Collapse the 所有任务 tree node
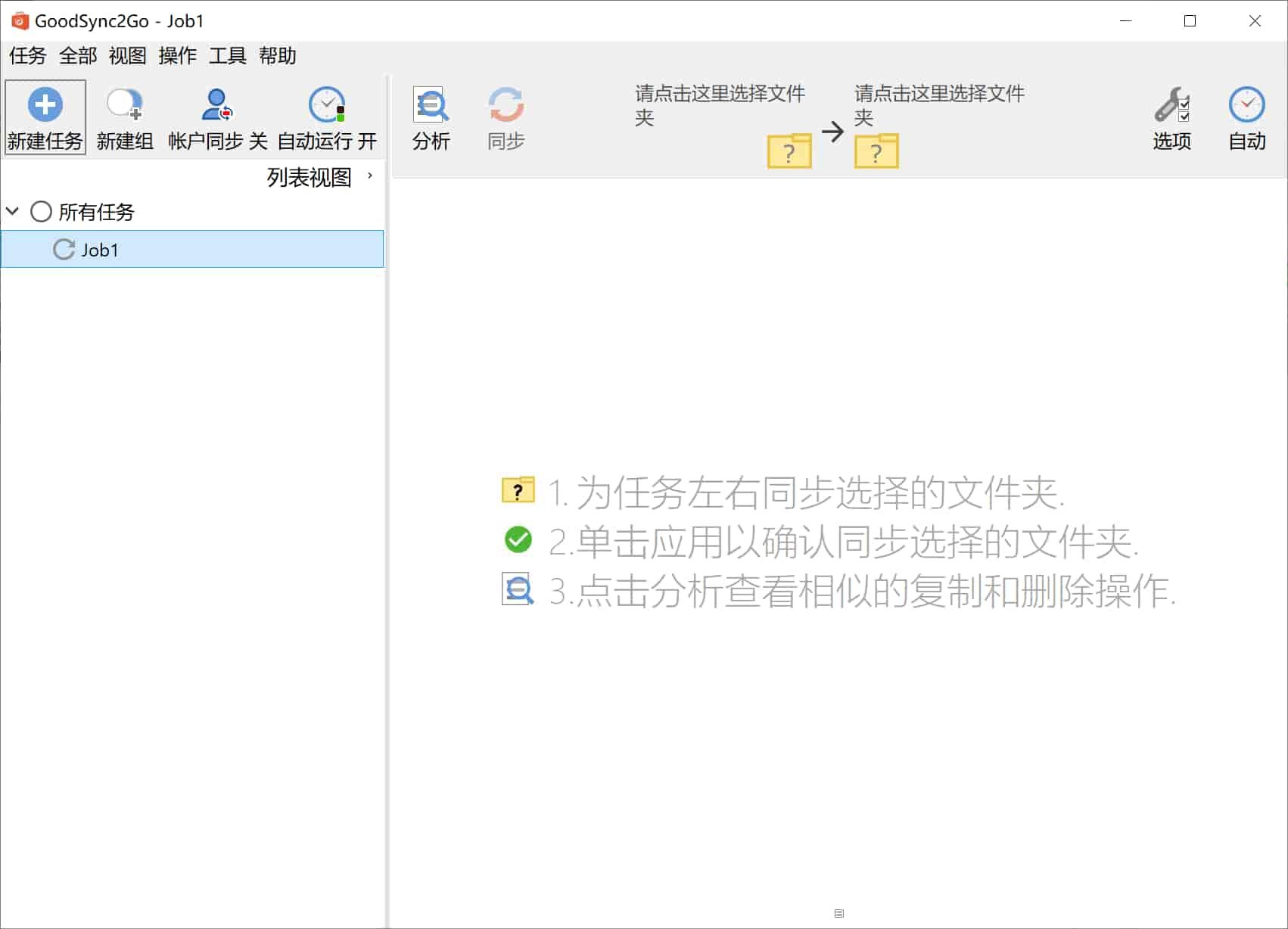1288x929 pixels. point(12,212)
